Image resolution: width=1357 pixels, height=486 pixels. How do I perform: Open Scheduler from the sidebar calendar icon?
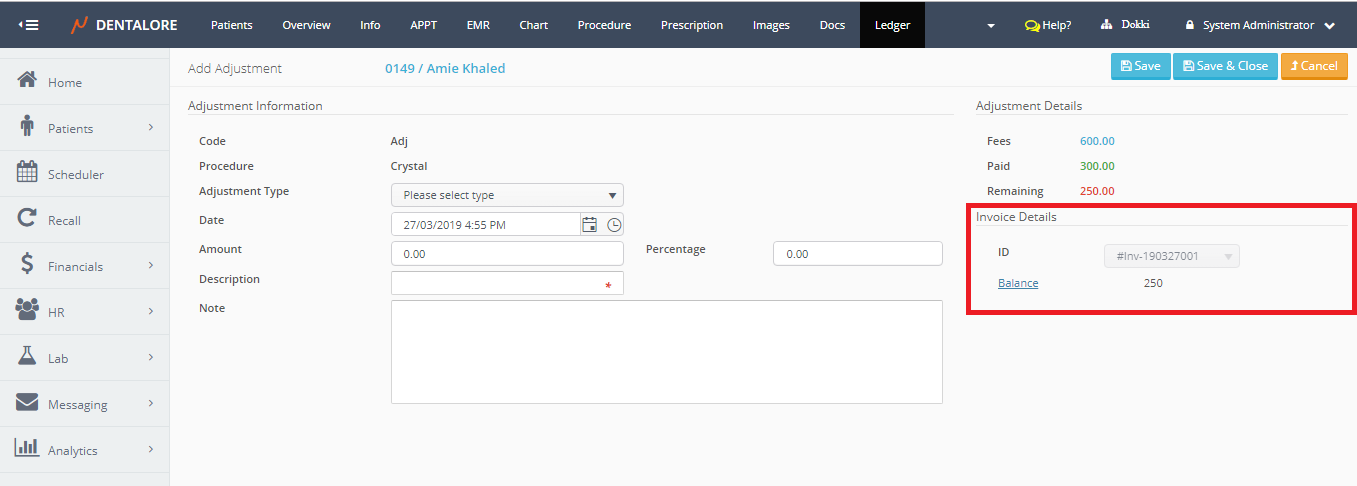[x=28, y=173]
